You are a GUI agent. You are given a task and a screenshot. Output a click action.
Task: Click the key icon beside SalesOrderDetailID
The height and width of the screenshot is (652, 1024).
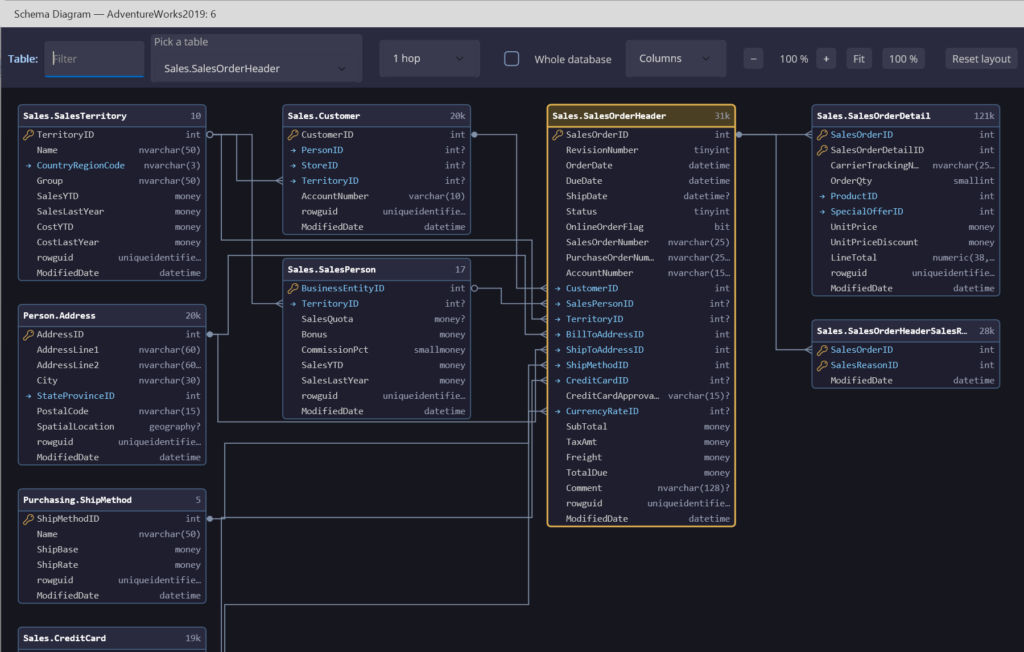coord(822,150)
